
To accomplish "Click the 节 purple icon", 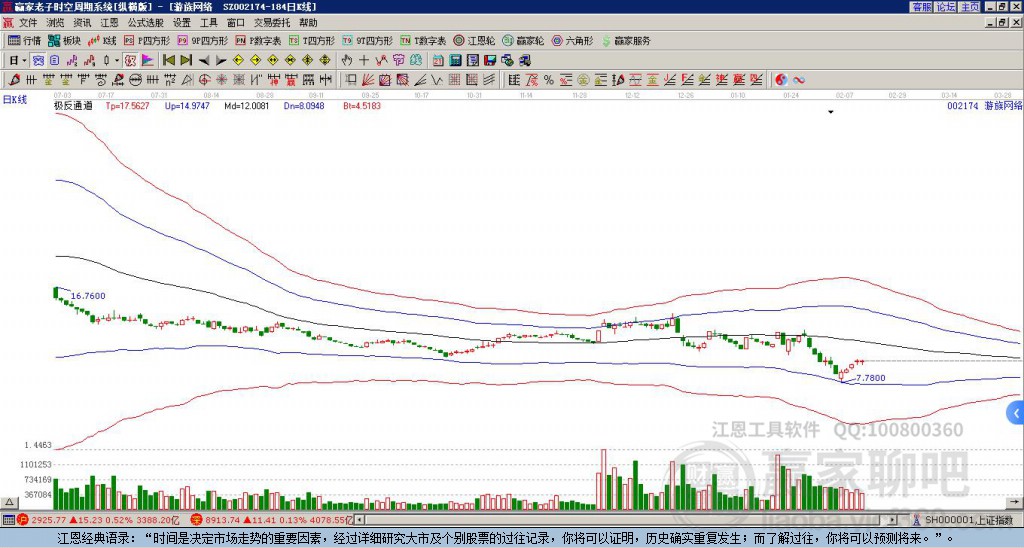I will pyautogui.click(x=398, y=61).
